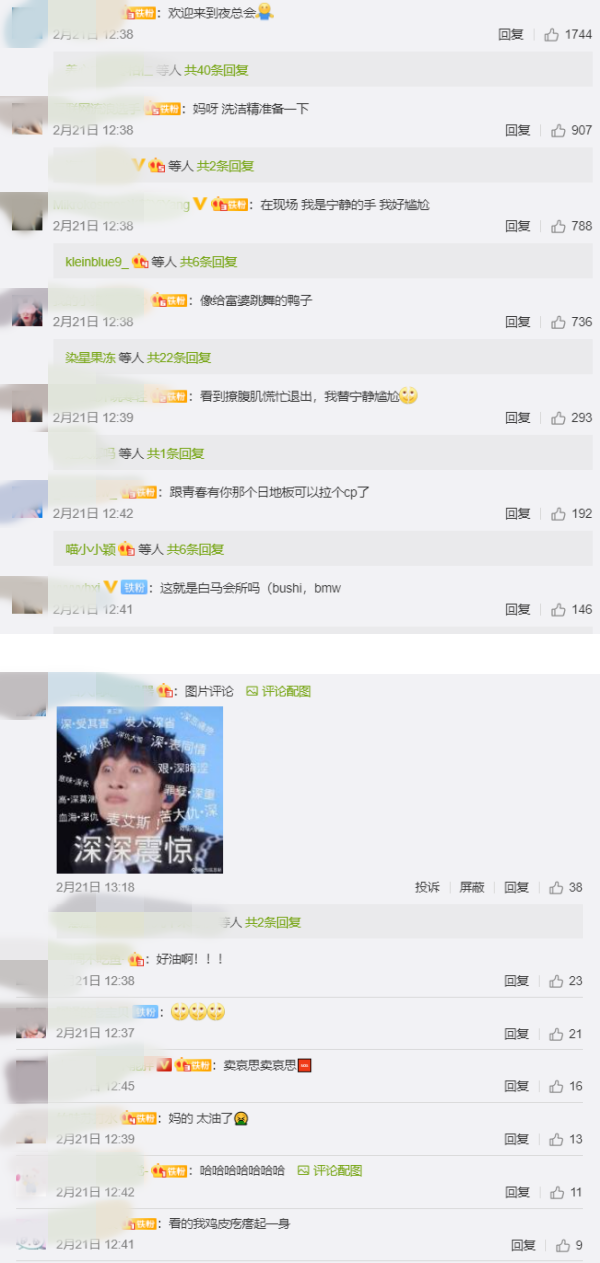Expand 共40条回复 replies

pos(217,70)
